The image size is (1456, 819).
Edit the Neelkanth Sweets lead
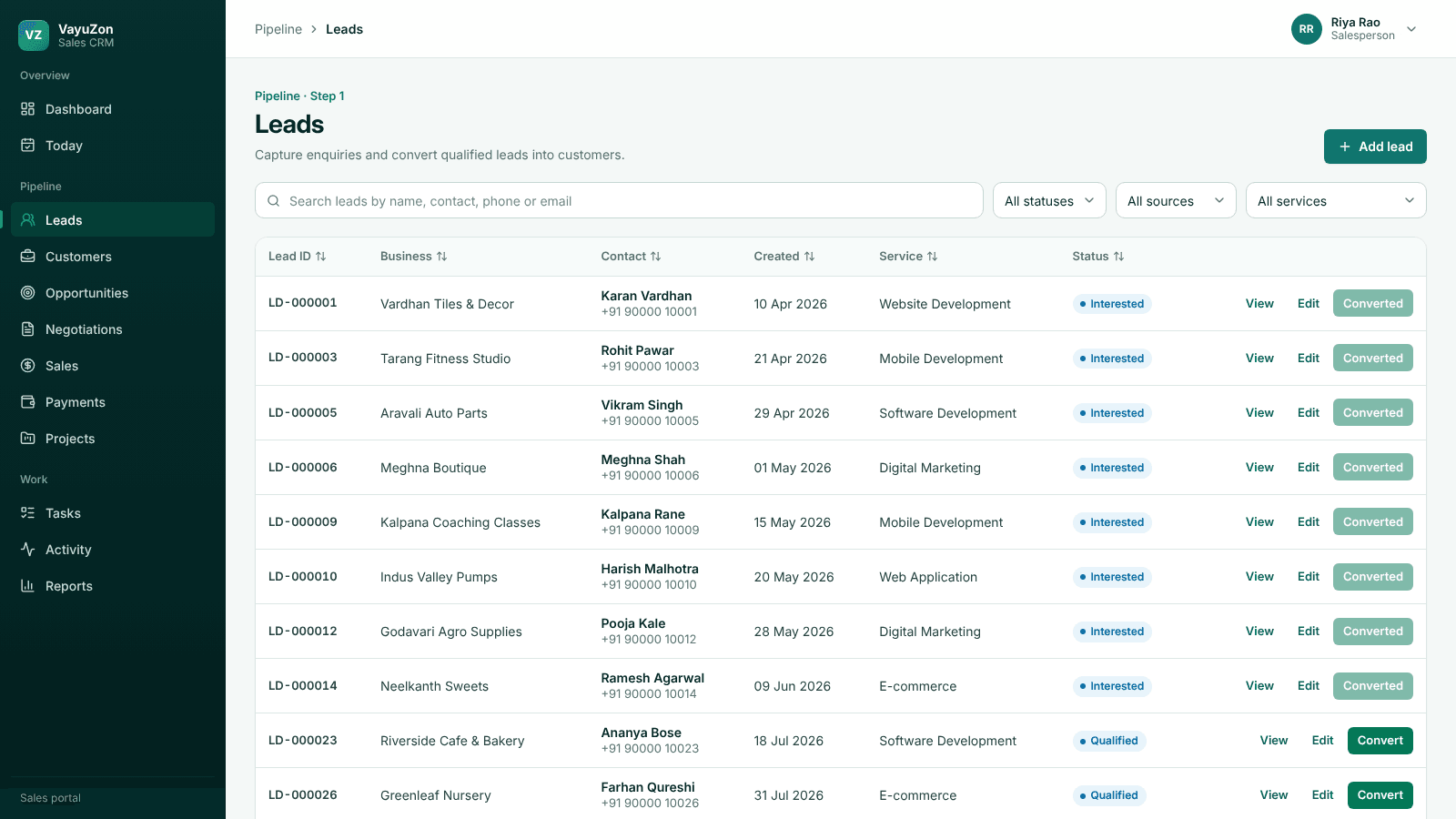(x=1309, y=686)
